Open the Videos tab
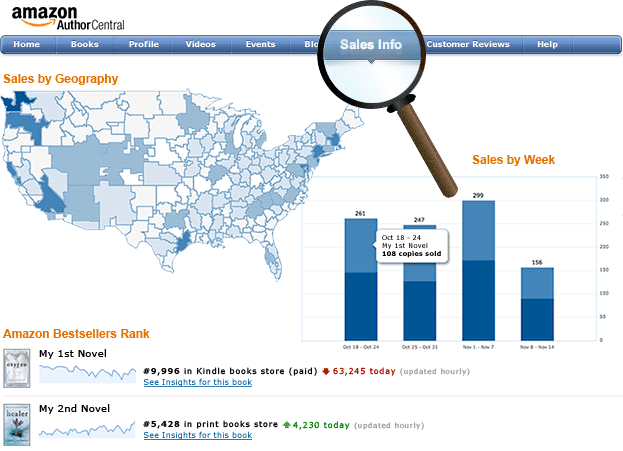 pyautogui.click(x=201, y=44)
